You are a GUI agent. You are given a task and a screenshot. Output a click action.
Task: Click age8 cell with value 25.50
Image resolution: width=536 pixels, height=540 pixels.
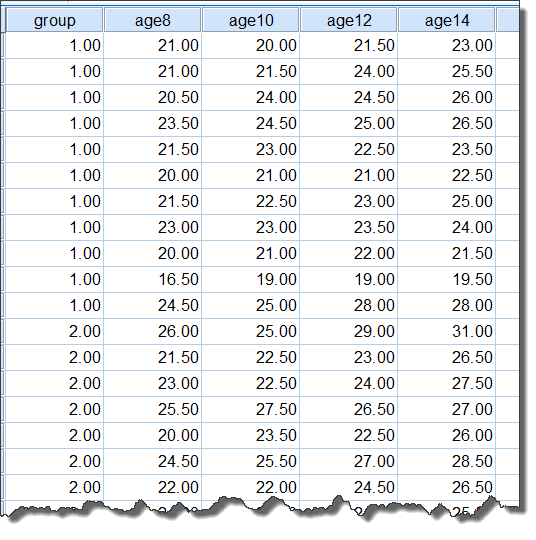pos(153,409)
